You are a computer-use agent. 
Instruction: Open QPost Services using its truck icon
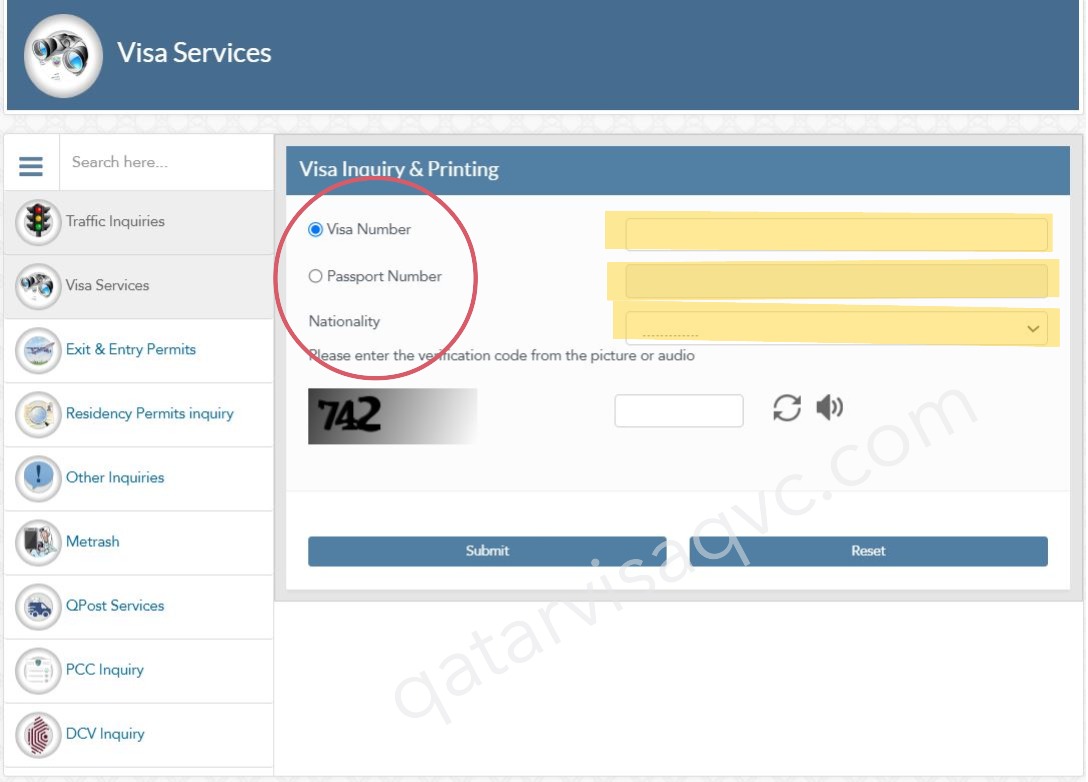(x=38, y=606)
